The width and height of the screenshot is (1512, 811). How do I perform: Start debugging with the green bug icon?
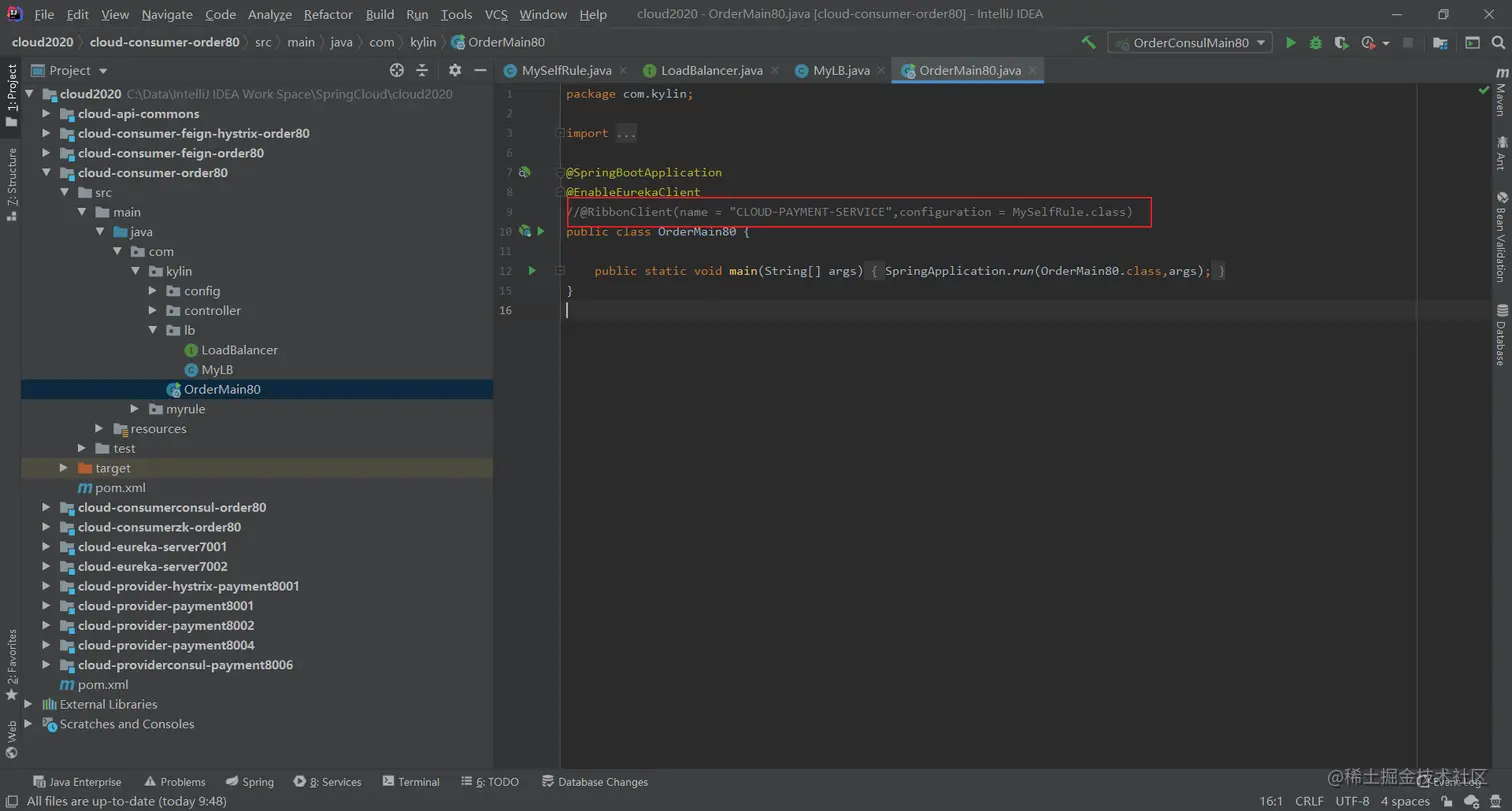tap(1316, 43)
